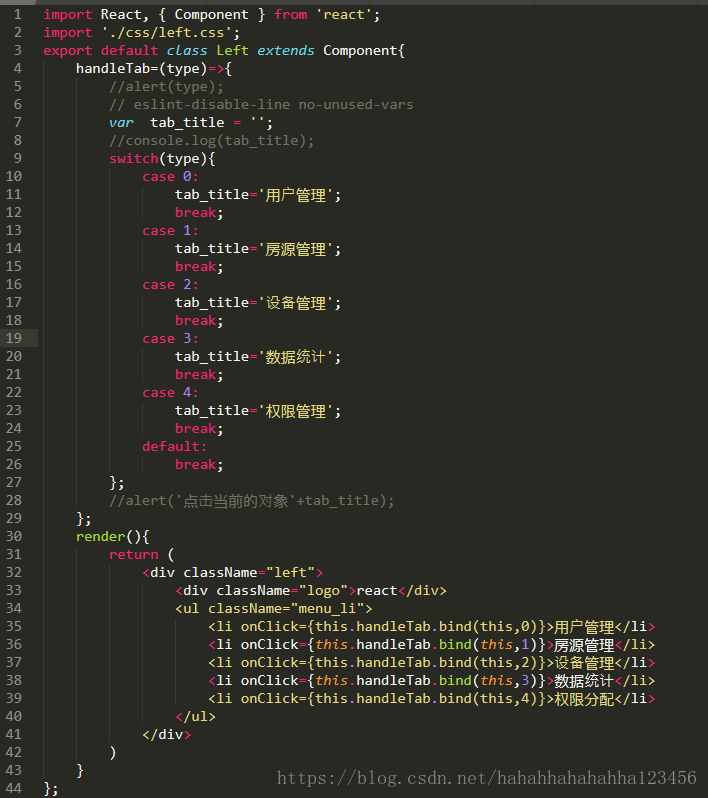The image size is (708, 798).
Task: Click the string '用户管理' on line 11
Action: coord(296,194)
